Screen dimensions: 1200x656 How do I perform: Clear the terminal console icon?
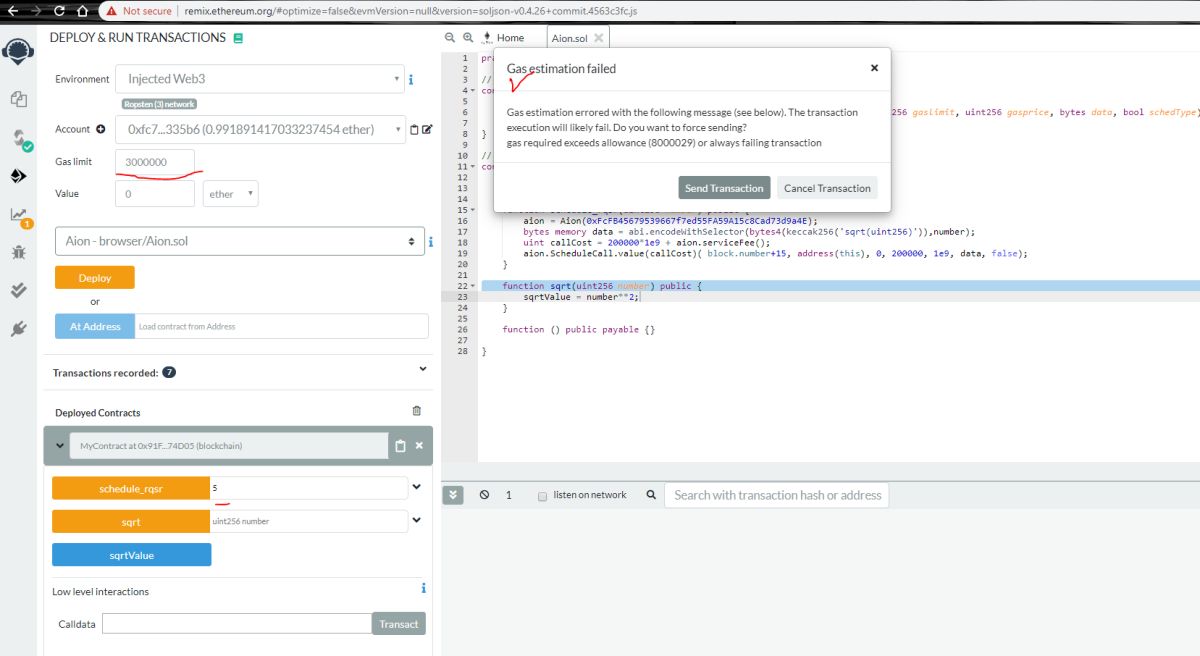pyautogui.click(x=484, y=495)
